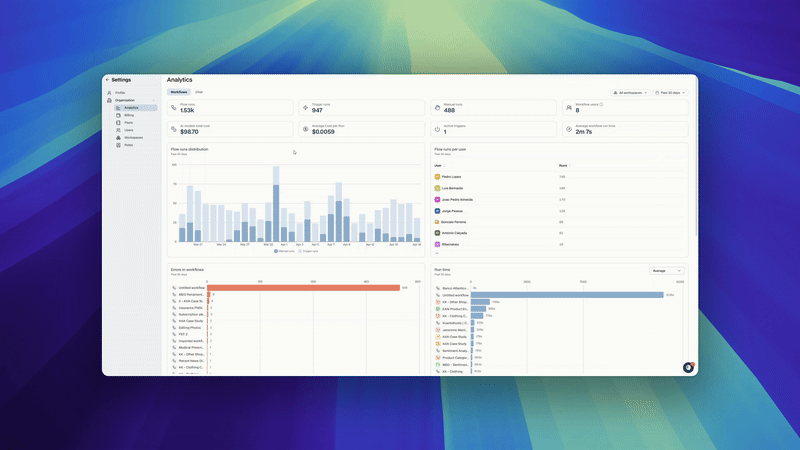Viewport: 800px width, 450px height.
Task: Click the Flow runs card icon
Action: coord(173,108)
